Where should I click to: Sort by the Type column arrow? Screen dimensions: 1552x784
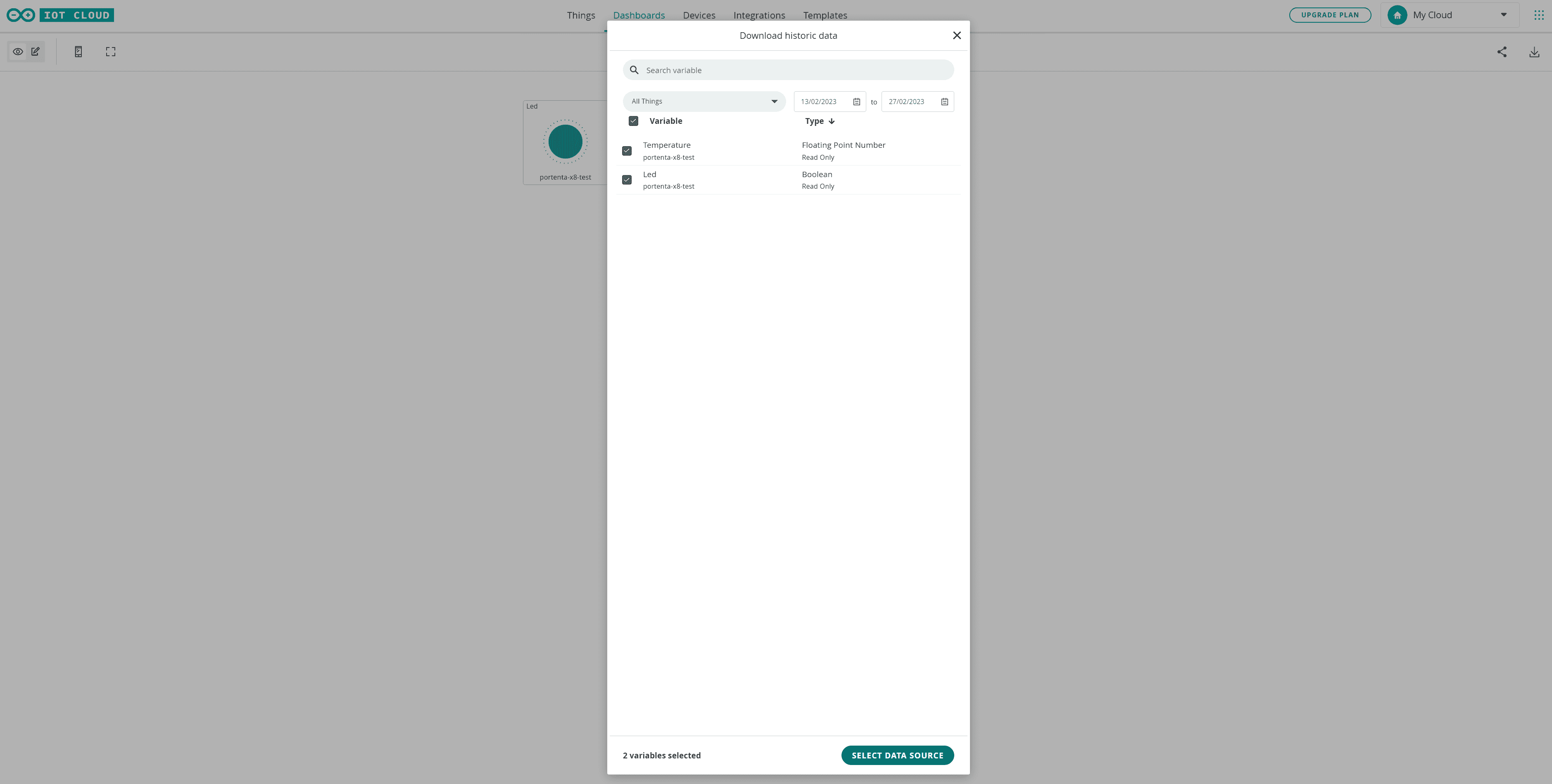click(x=832, y=121)
